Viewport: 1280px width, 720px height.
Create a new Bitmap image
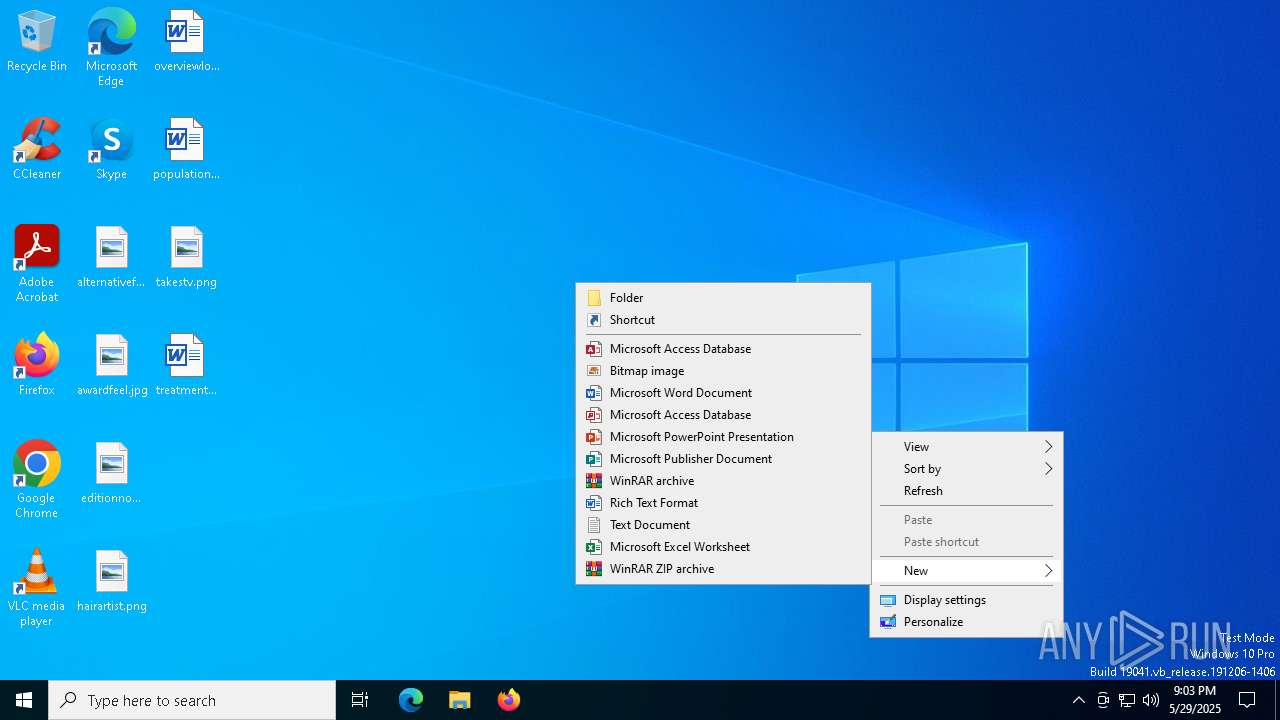click(x=723, y=371)
